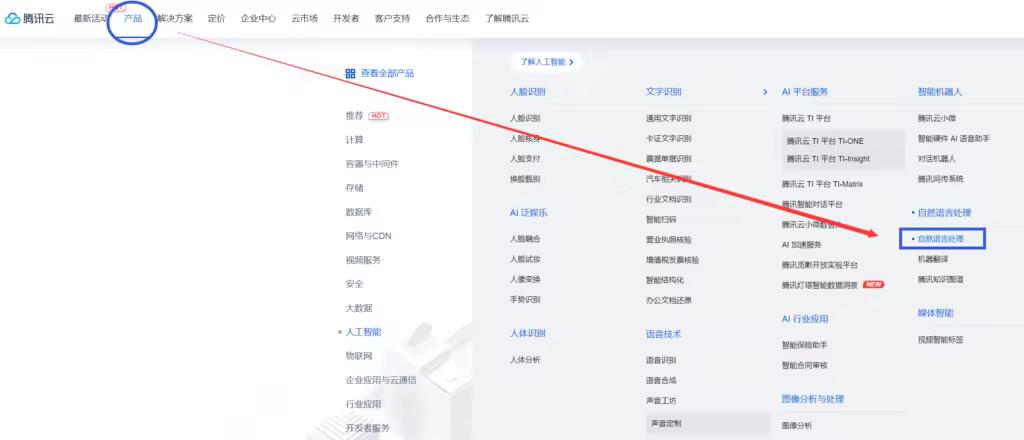Click the Tencent Cloud 腾讯云 logo
Screen dimensions: 1024x440
click(x=30, y=18)
